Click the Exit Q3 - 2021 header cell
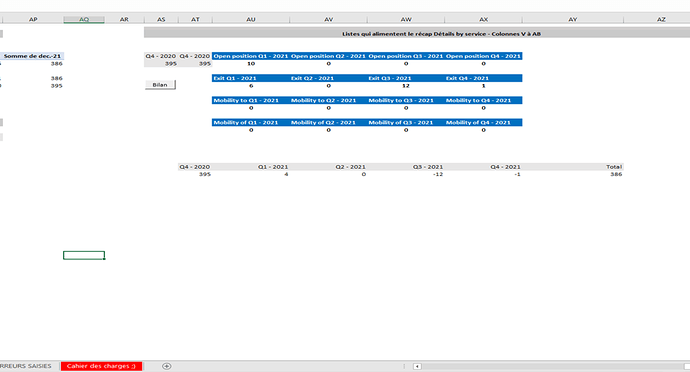This screenshot has width=690, height=372. (406, 78)
